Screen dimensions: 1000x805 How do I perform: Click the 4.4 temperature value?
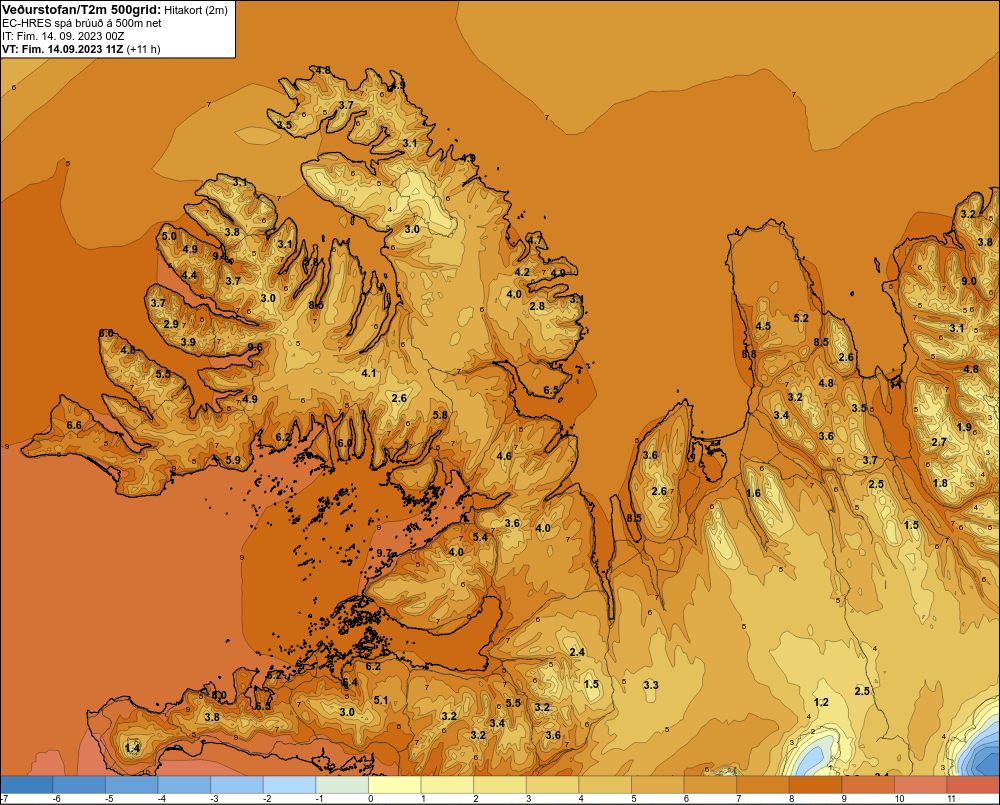189,276
